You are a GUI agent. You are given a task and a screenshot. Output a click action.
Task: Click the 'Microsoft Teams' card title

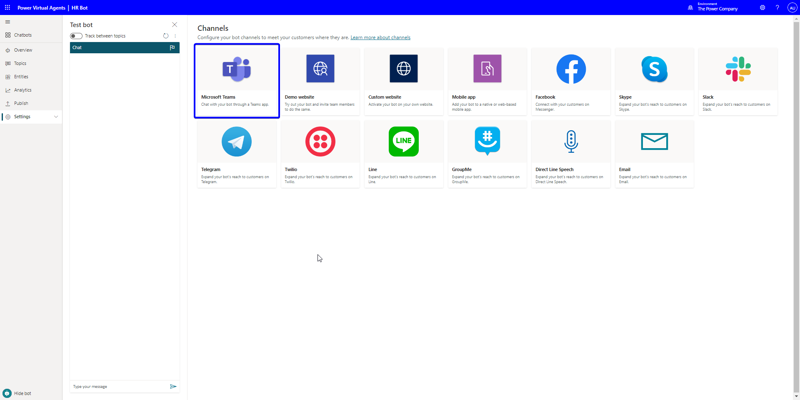click(218, 97)
